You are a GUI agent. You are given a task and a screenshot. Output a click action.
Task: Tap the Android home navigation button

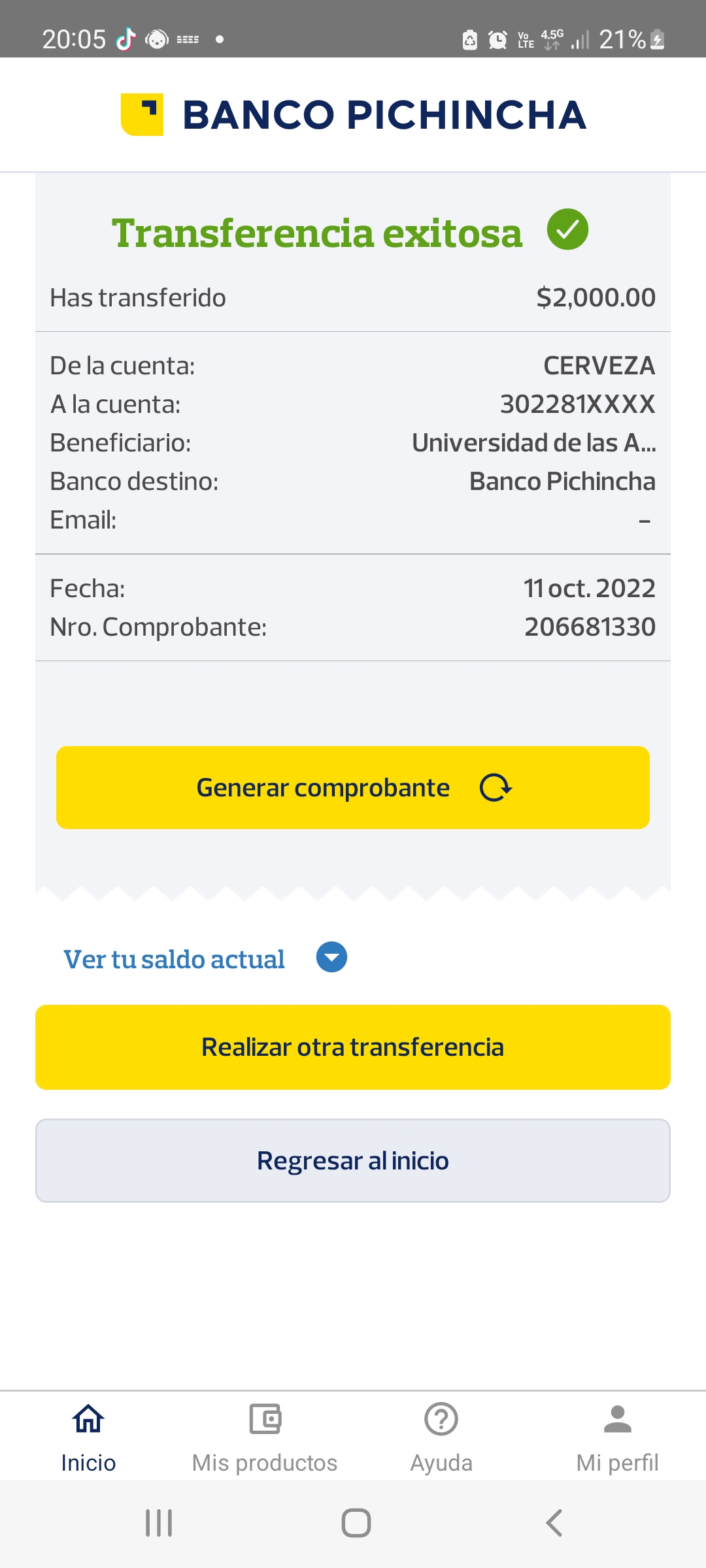pos(356,1523)
